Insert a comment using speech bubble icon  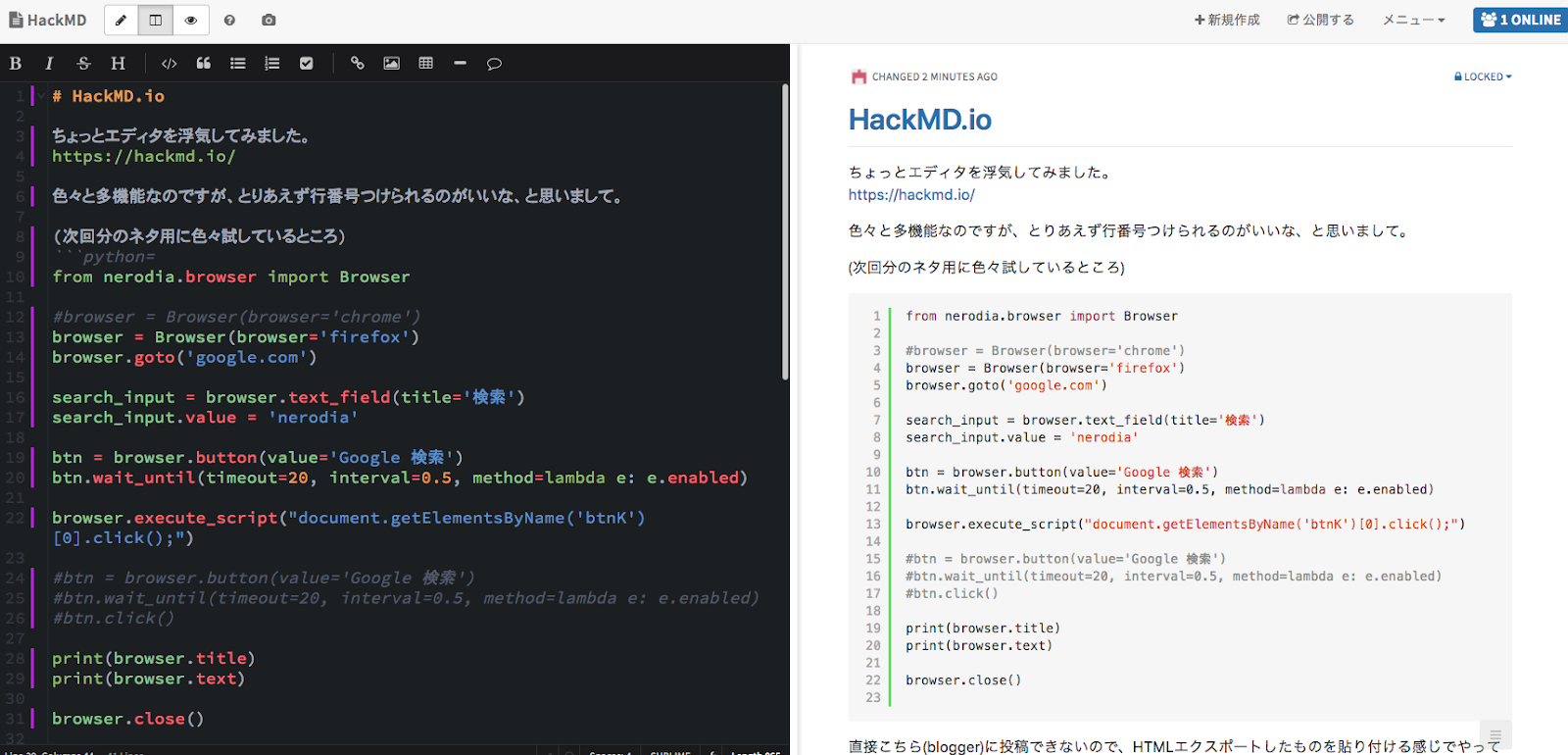(x=495, y=63)
